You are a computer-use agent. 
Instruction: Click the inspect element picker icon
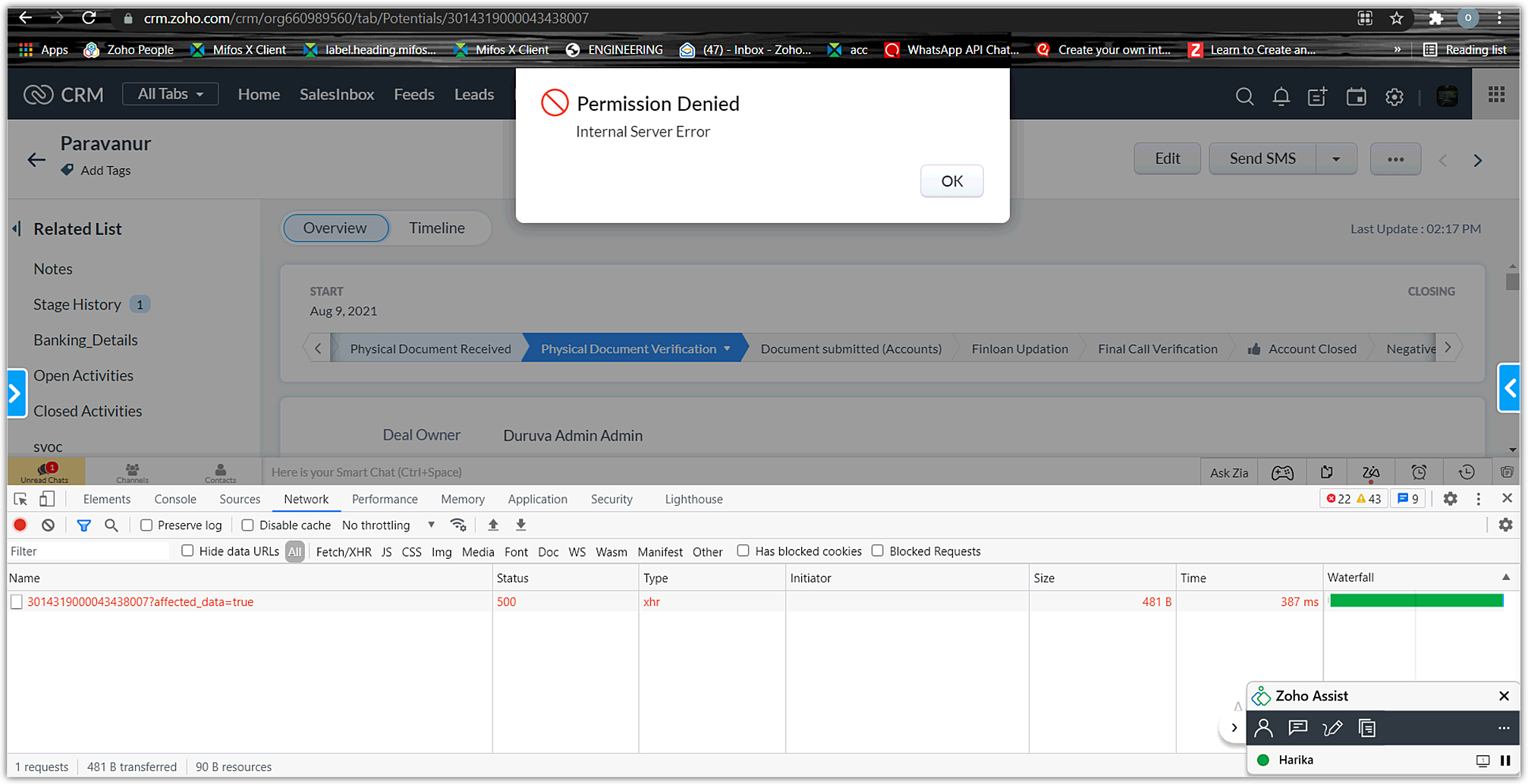tap(20, 499)
